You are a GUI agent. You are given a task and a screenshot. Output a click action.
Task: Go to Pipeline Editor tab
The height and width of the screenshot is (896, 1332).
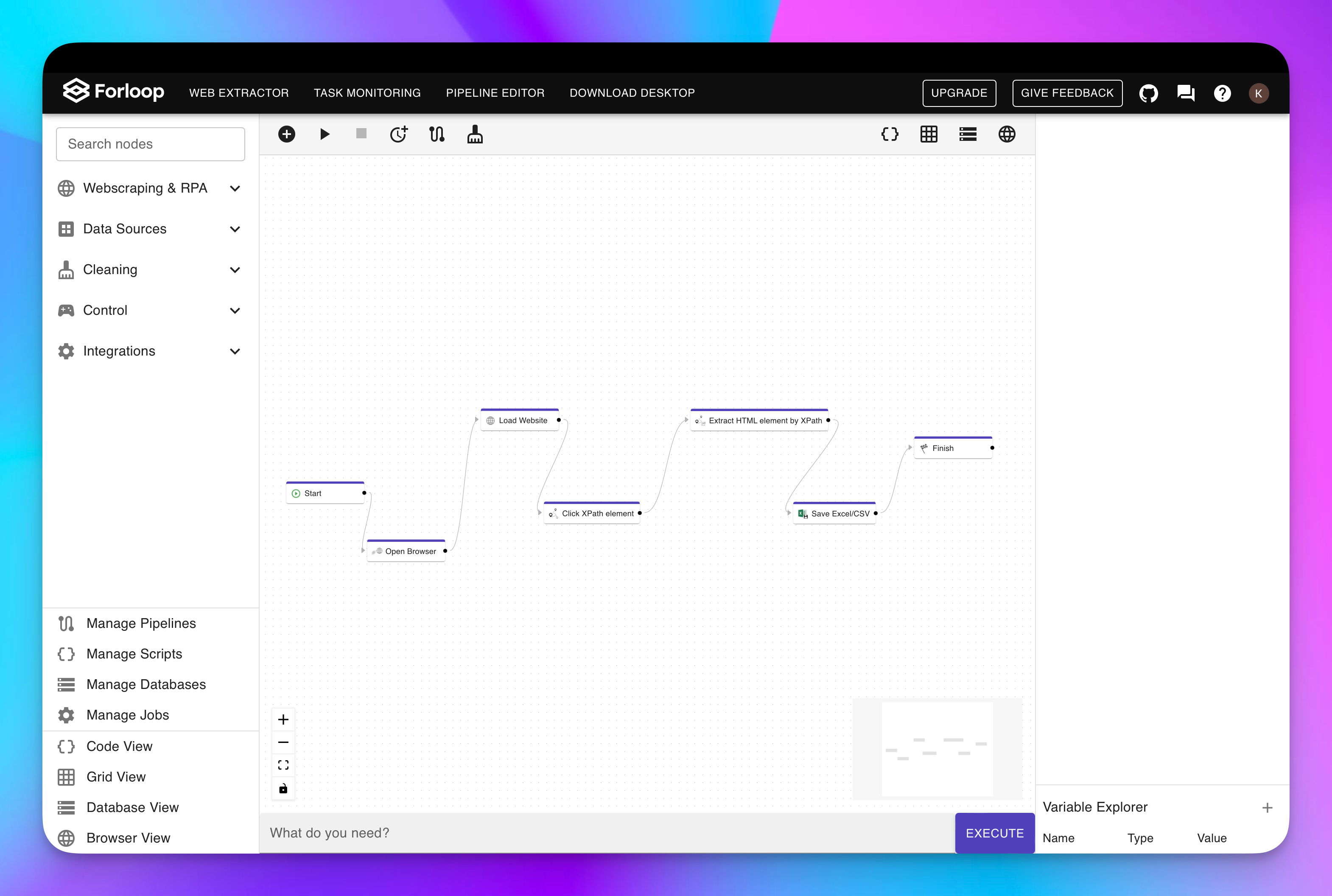point(495,93)
